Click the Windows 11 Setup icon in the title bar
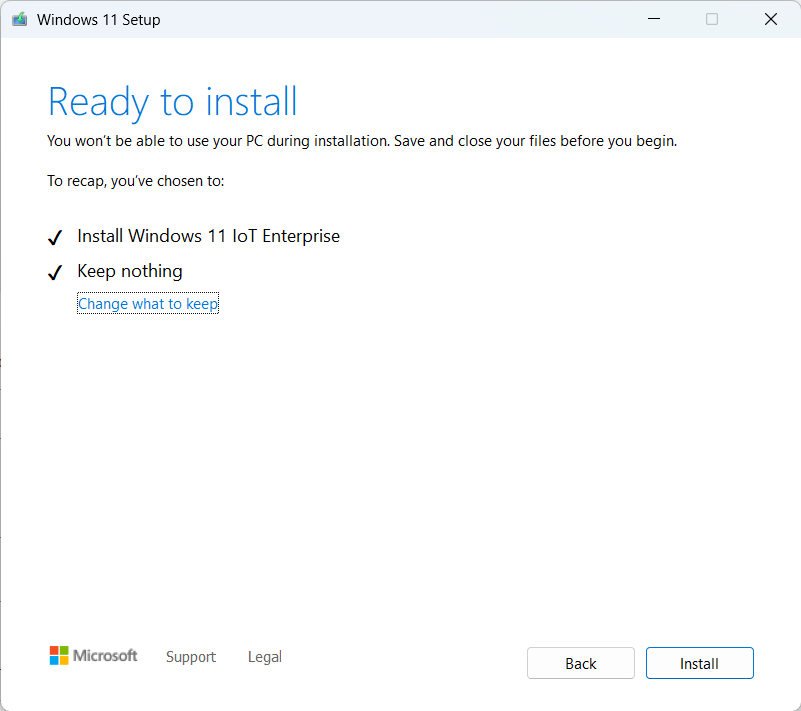The height and width of the screenshot is (711, 801). [x=18, y=18]
